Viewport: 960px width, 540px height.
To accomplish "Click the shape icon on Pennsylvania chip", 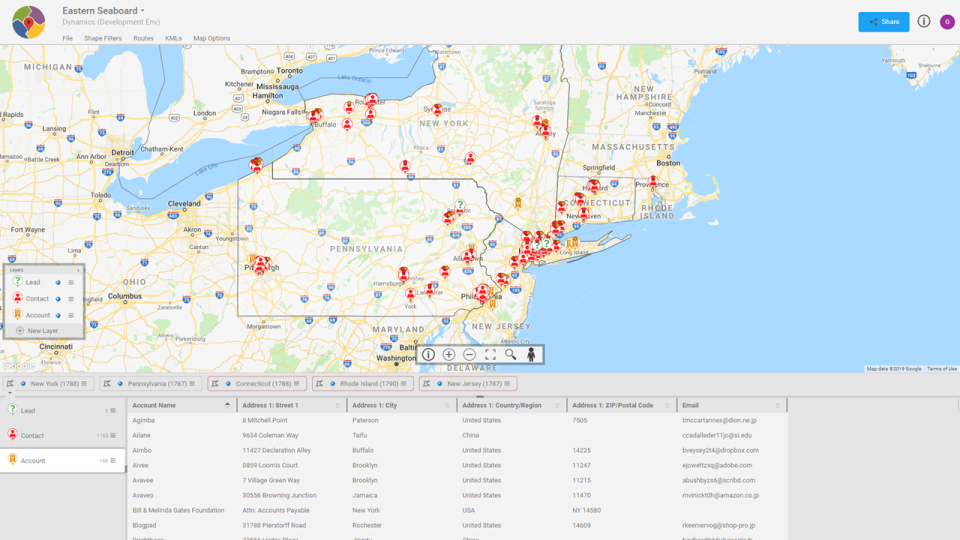I will point(107,384).
